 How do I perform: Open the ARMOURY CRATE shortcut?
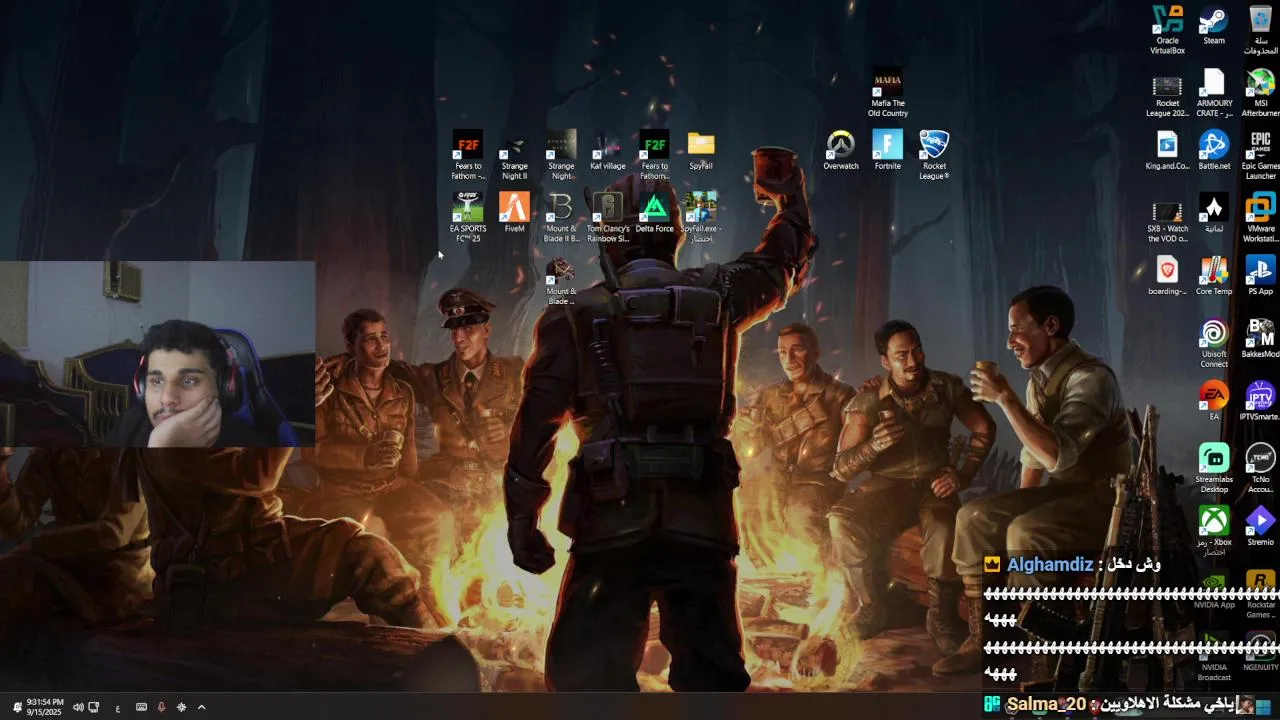[x=1214, y=93]
